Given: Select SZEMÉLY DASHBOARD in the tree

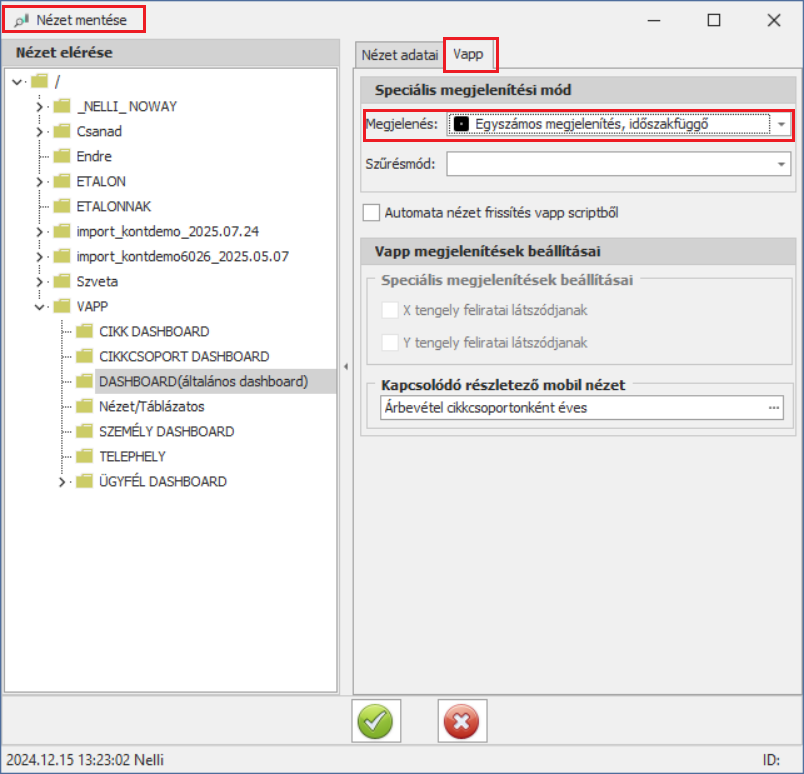Looking at the screenshot, I should coord(166,431).
